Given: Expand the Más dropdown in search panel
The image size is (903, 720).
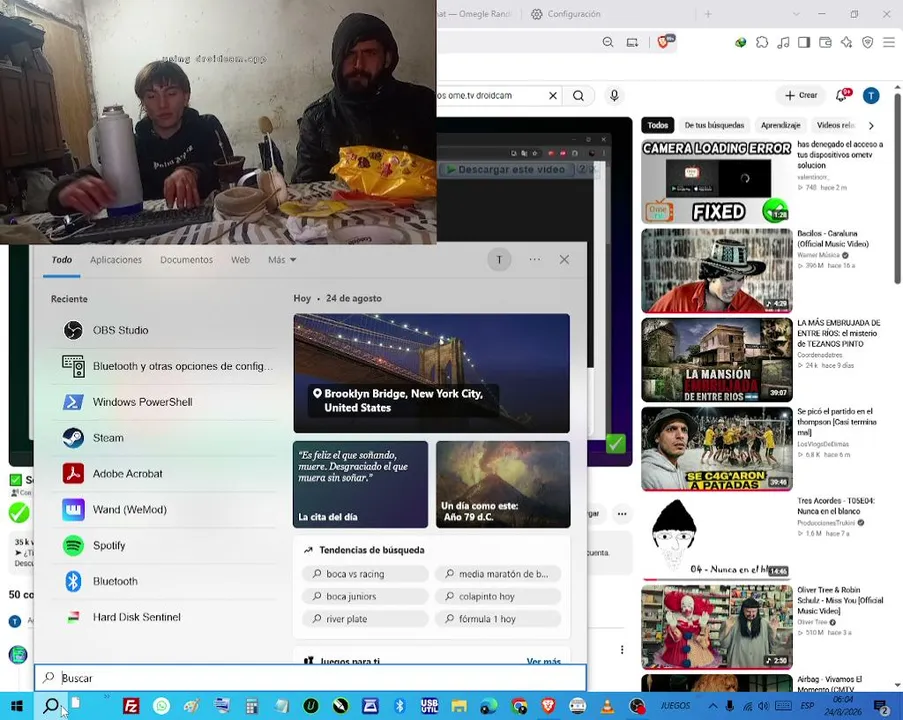Looking at the screenshot, I should [x=282, y=260].
